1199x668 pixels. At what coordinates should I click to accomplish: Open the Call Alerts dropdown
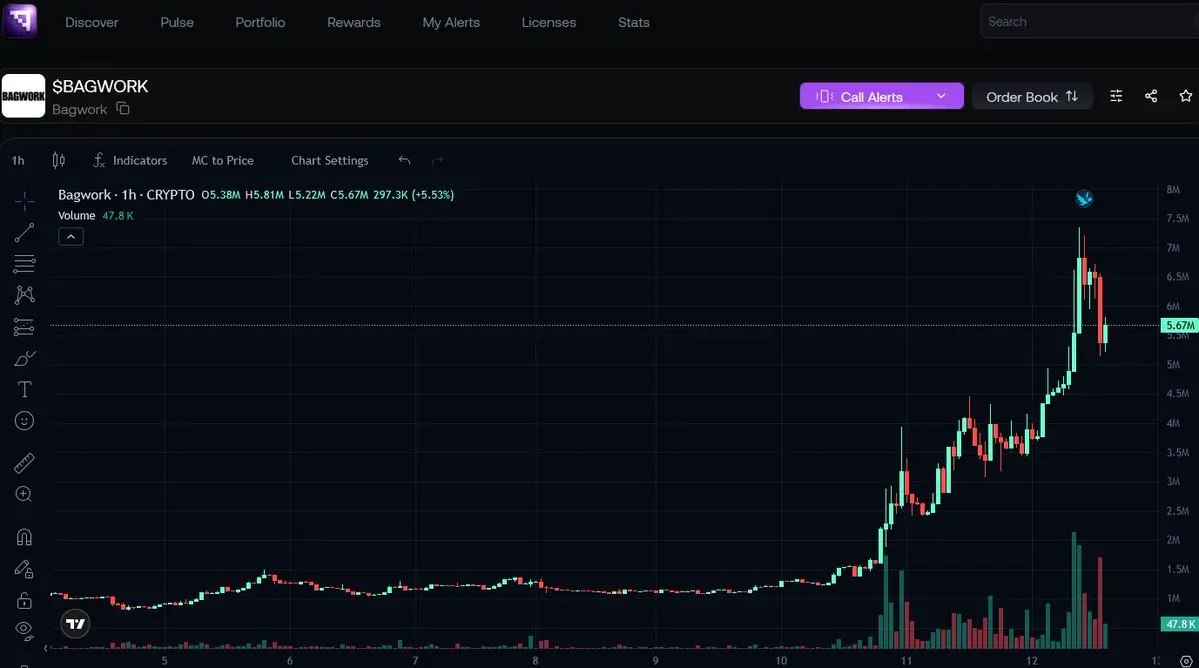(882, 96)
